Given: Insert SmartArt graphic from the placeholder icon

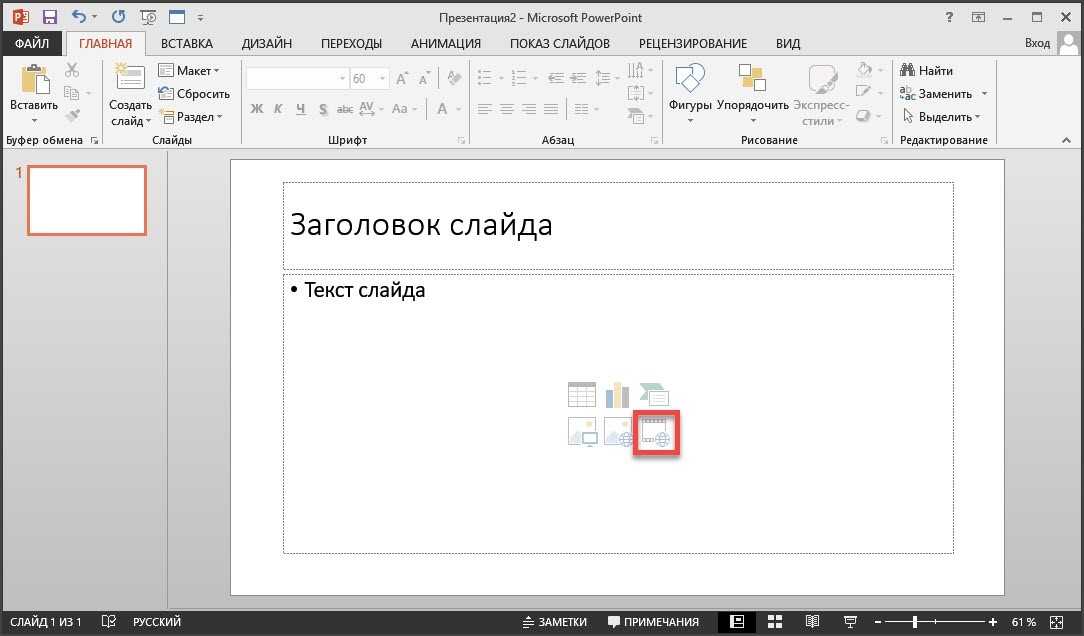Looking at the screenshot, I should coord(654,395).
